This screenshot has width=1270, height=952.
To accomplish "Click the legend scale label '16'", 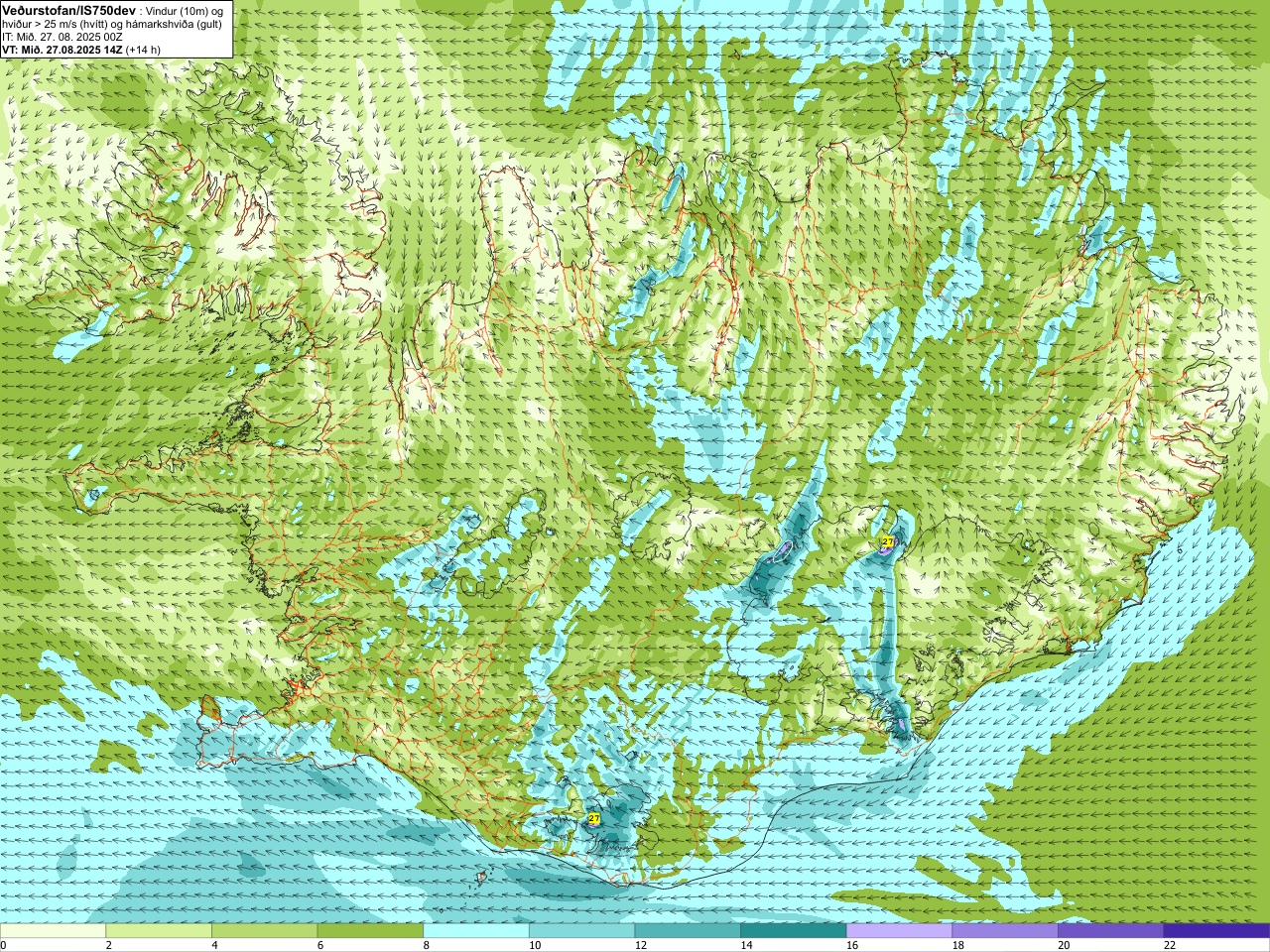I will (852, 946).
